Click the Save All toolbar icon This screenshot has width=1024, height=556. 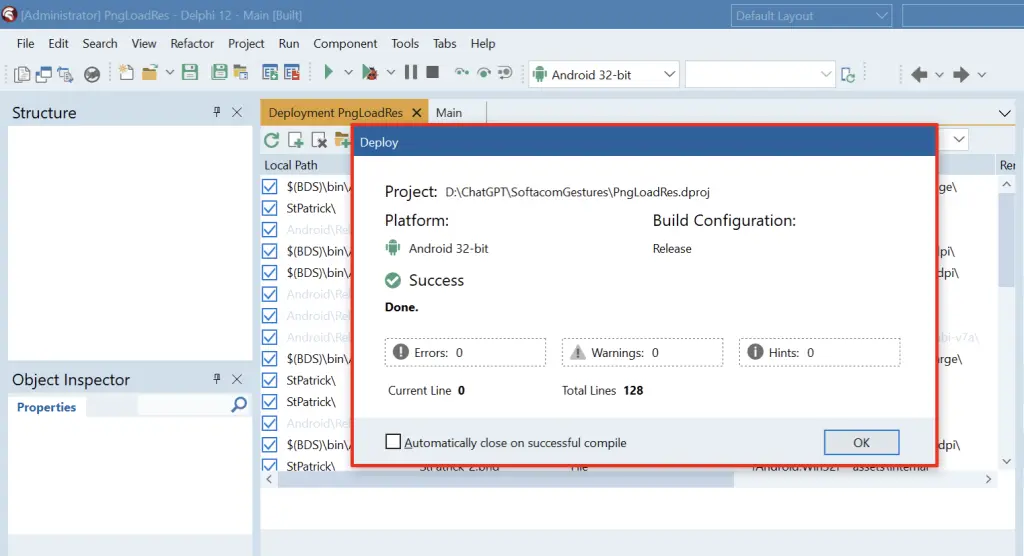pos(219,73)
